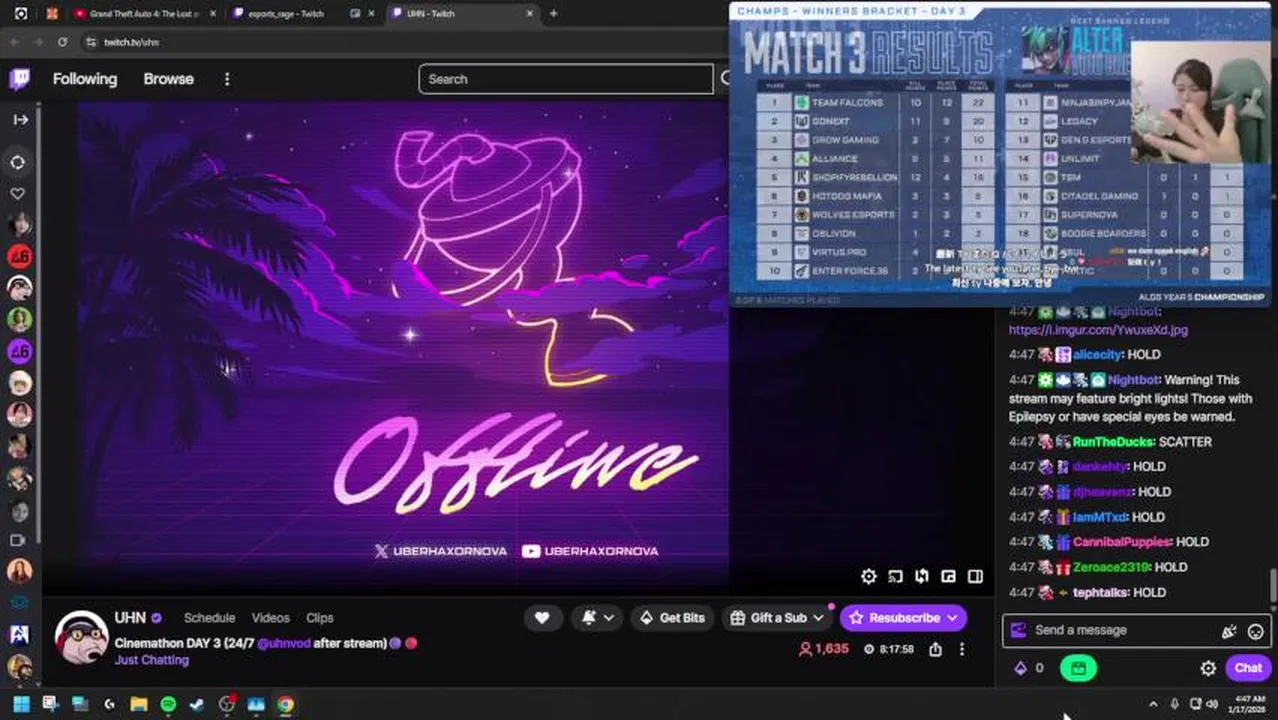Open Nightbot's username in the warning message
The width and height of the screenshot is (1278, 720).
click(x=1134, y=380)
